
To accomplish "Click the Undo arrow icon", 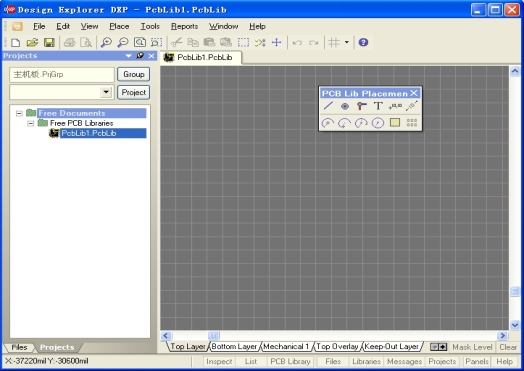I will tap(297, 42).
